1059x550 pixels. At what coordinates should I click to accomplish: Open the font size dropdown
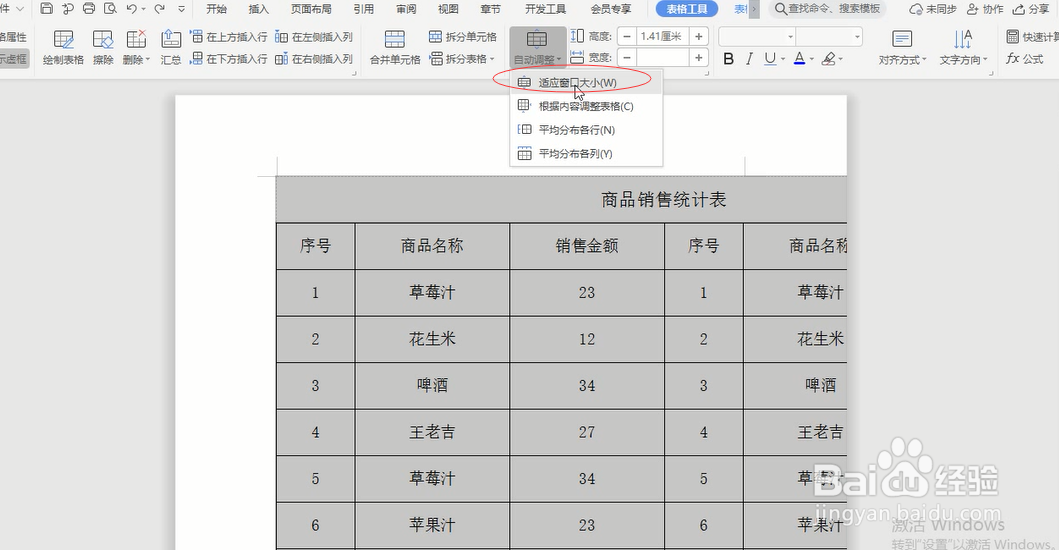(x=857, y=36)
